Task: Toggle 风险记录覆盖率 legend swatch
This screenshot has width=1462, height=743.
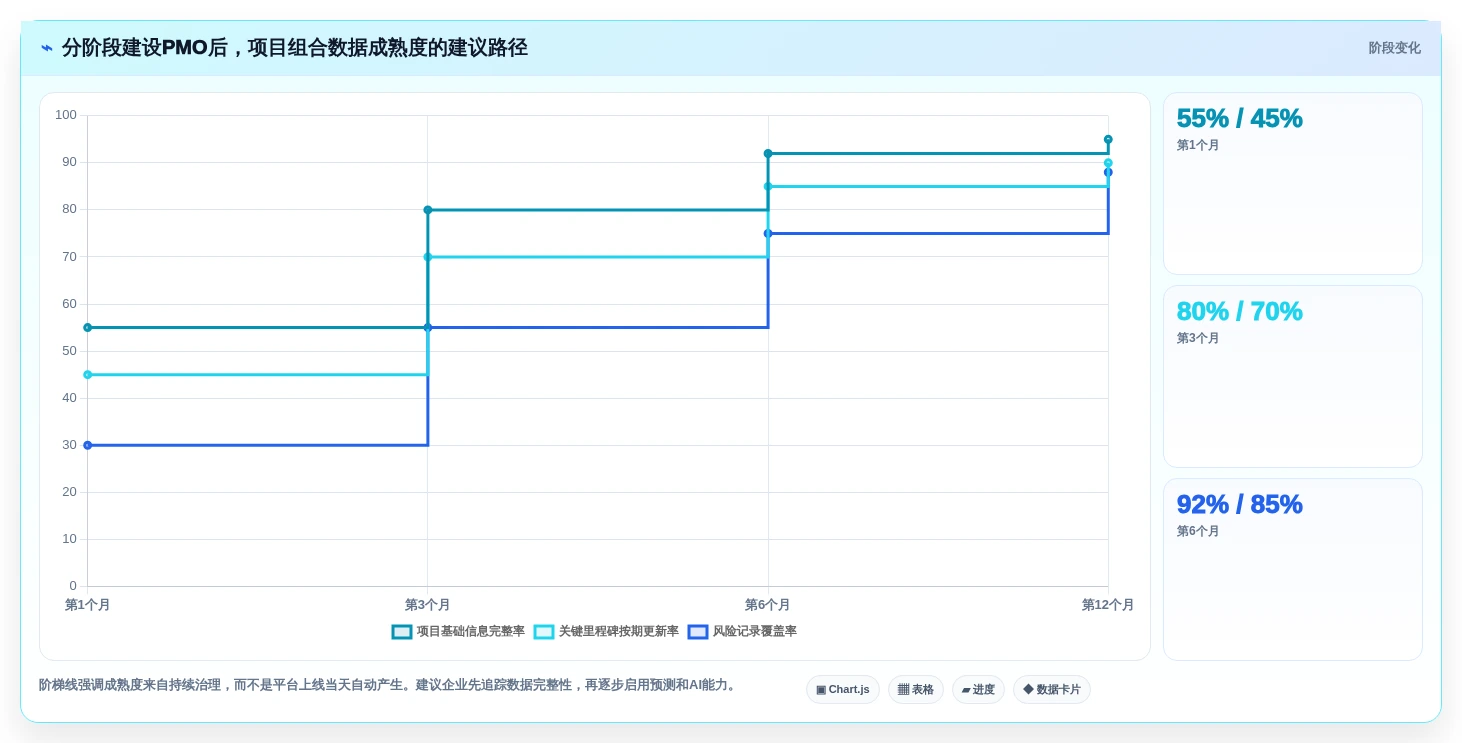Action: coord(698,632)
